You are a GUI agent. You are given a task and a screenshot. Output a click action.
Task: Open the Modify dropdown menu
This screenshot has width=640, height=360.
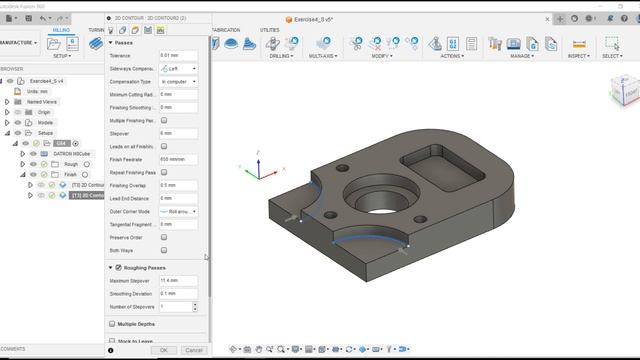click(x=382, y=56)
